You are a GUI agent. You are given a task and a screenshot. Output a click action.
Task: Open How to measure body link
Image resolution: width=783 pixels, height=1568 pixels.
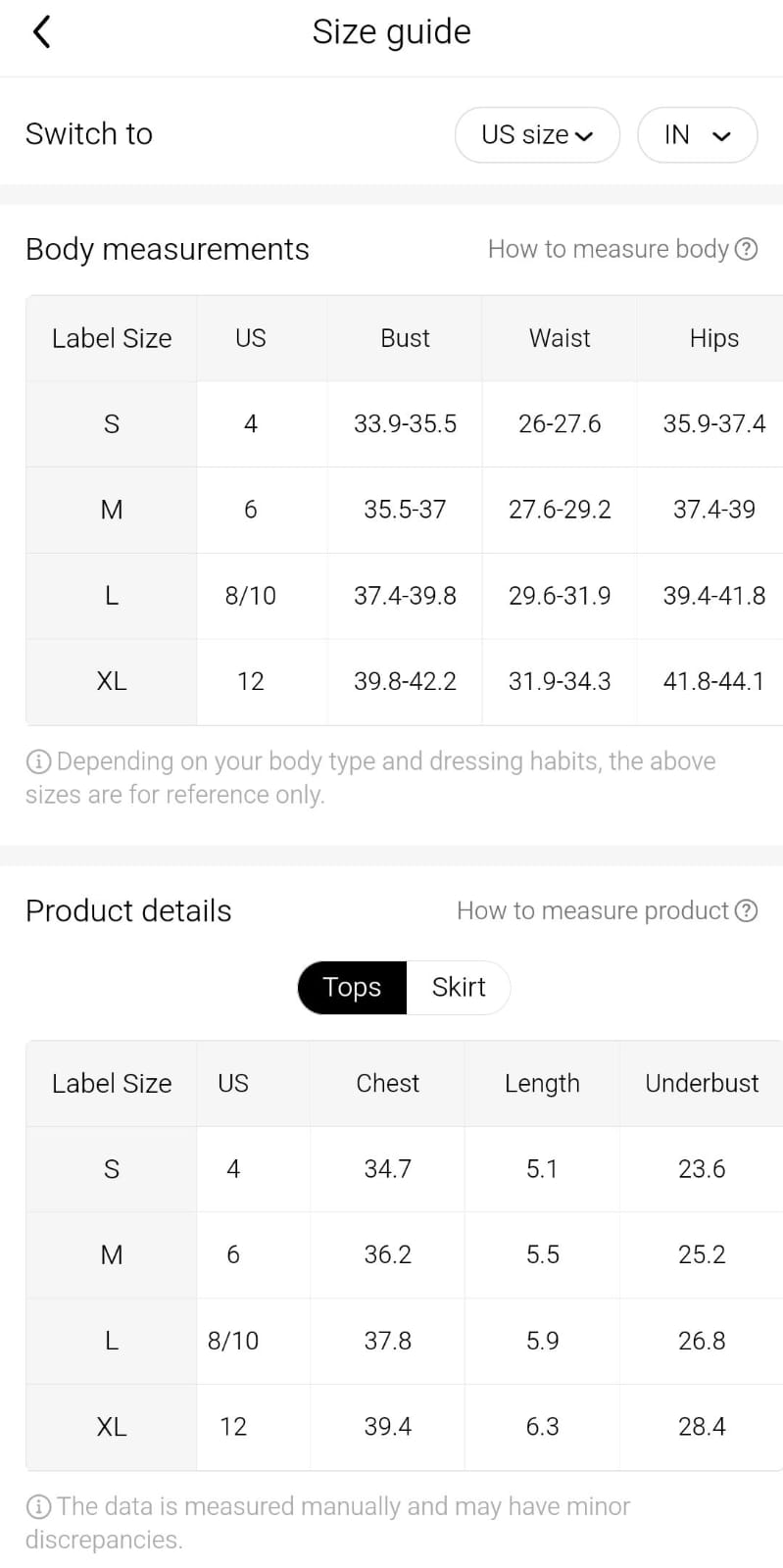click(x=608, y=249)
